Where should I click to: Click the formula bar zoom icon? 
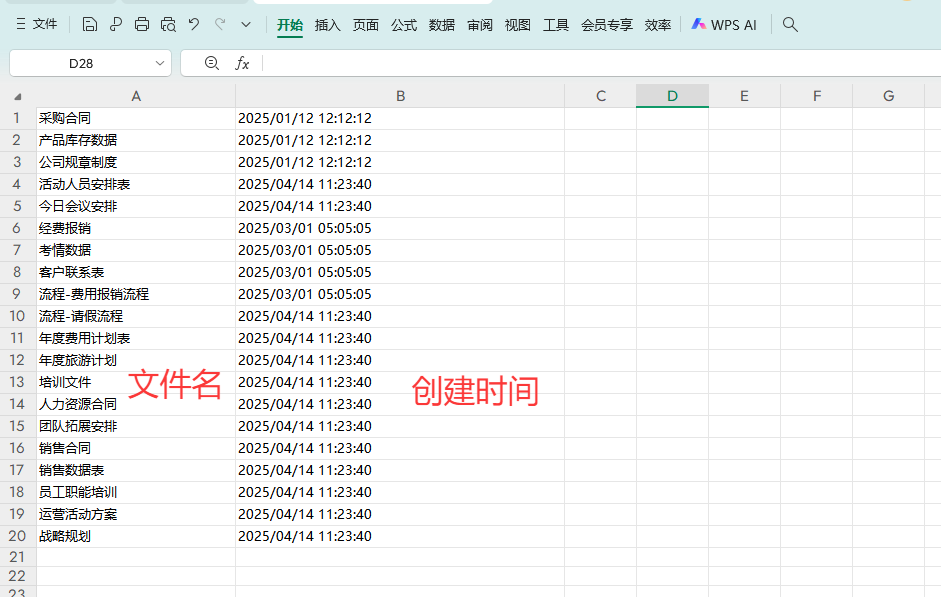[x=211, y=63]
